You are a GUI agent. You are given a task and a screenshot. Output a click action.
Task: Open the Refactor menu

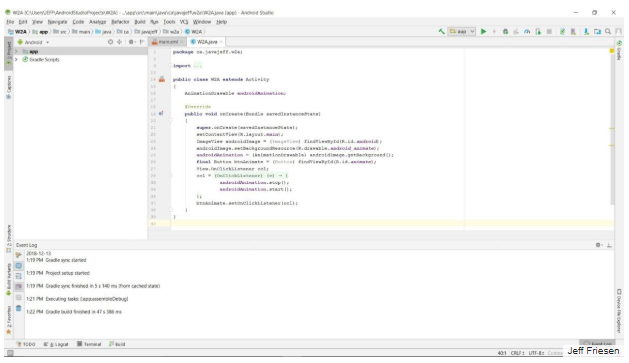(x=120, y=22)
